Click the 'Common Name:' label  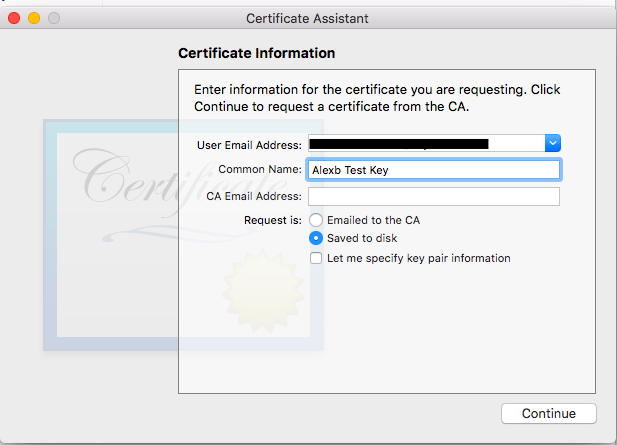coord(260,169)
